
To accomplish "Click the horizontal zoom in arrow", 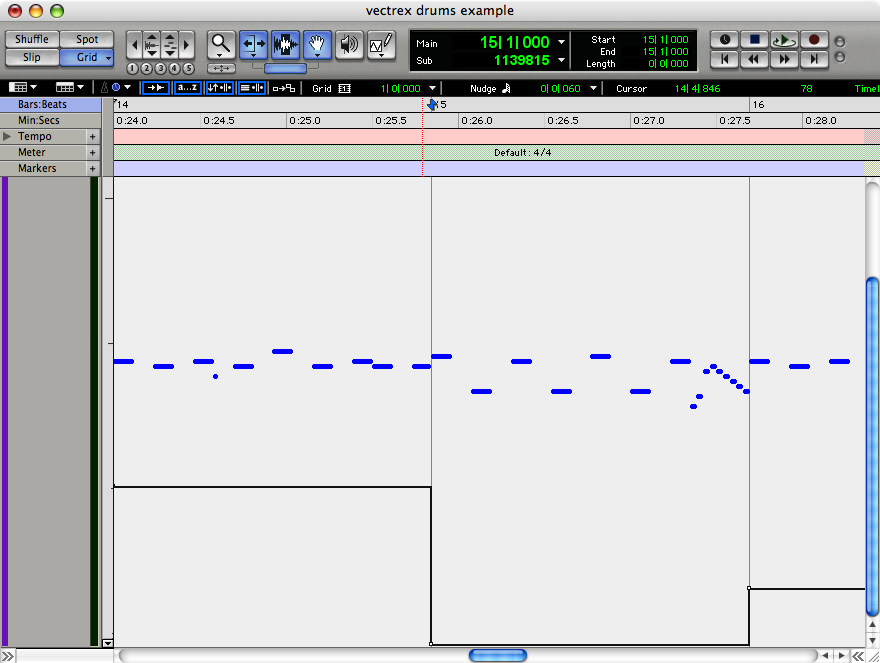I will click(186, 45).
